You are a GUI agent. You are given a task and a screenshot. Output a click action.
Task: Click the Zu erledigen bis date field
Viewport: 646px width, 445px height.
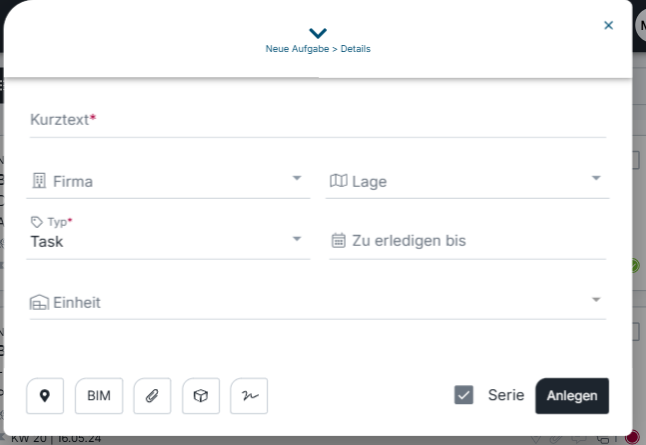click(x=468, y=241)
